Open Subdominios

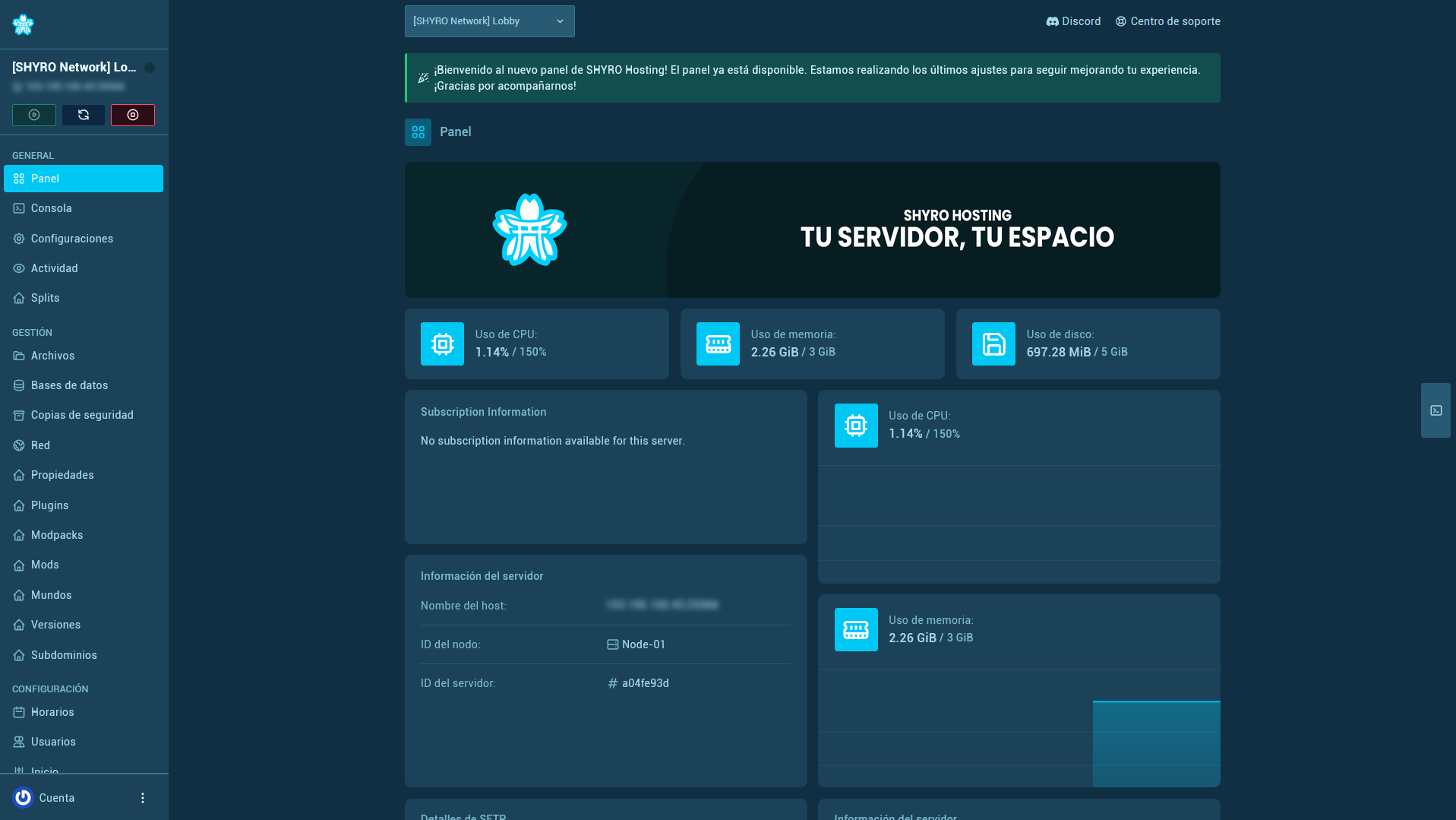pos(84,655)
